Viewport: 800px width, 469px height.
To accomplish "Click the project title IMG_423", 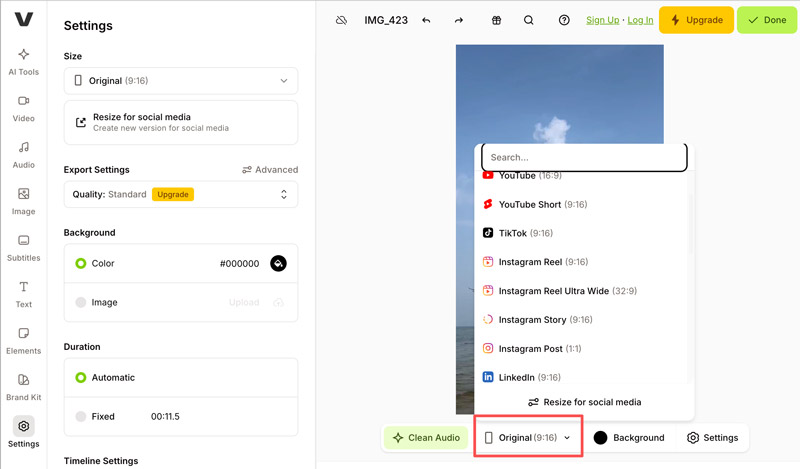I will [x=386, y=20].
